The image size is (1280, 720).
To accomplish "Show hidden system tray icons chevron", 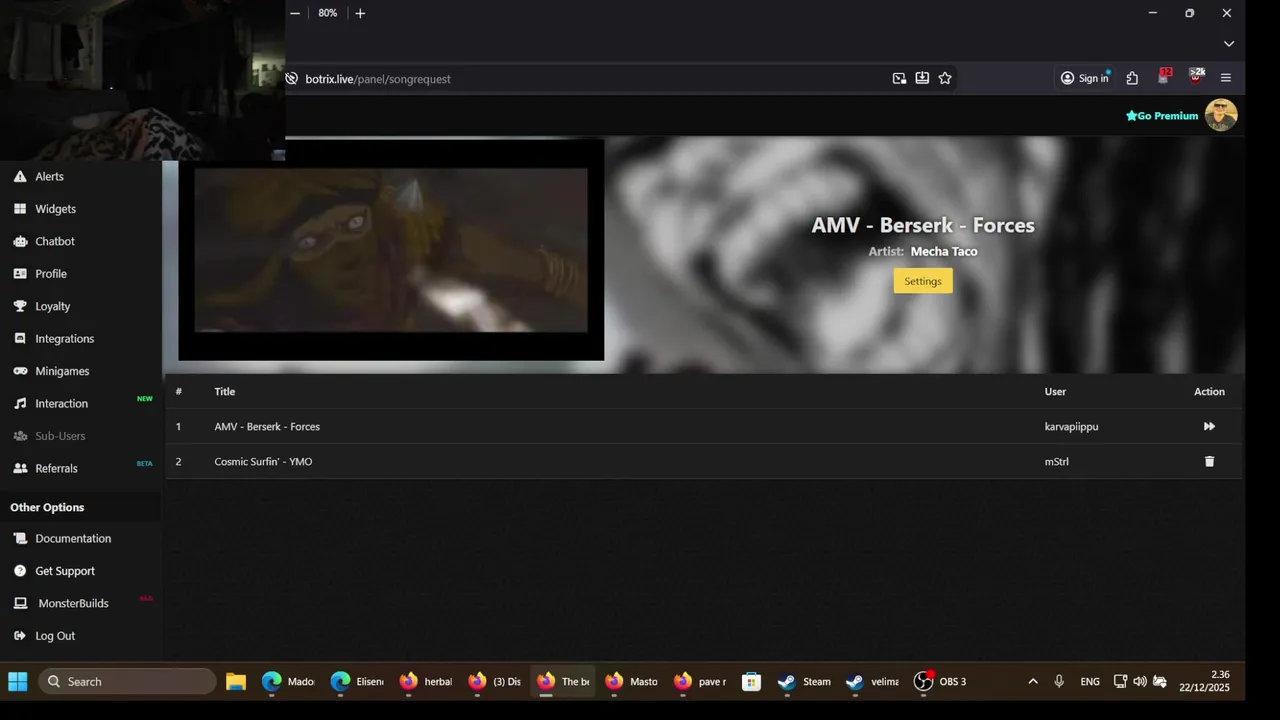I will 1033,682.
